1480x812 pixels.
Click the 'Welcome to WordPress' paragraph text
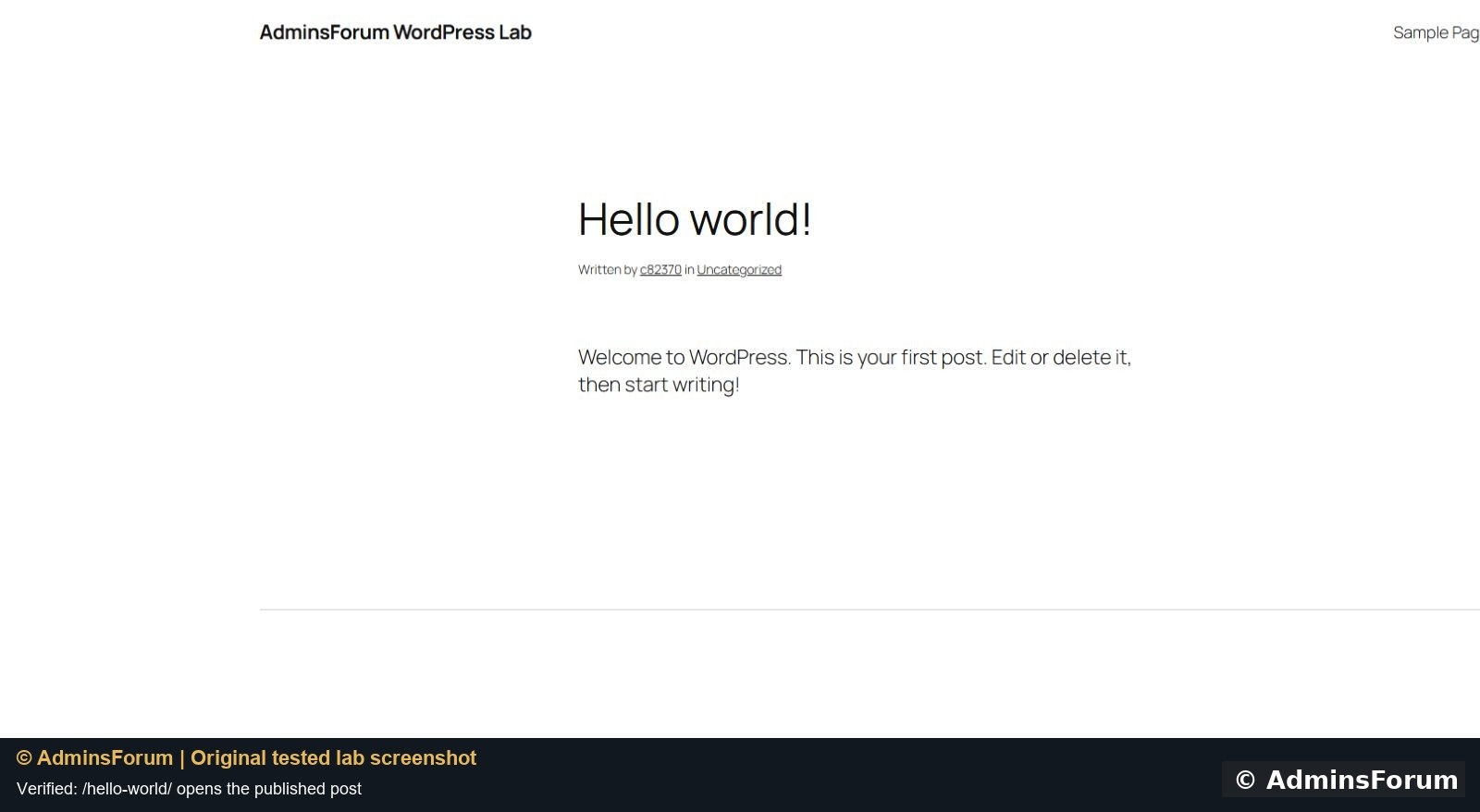coord(855,370)
